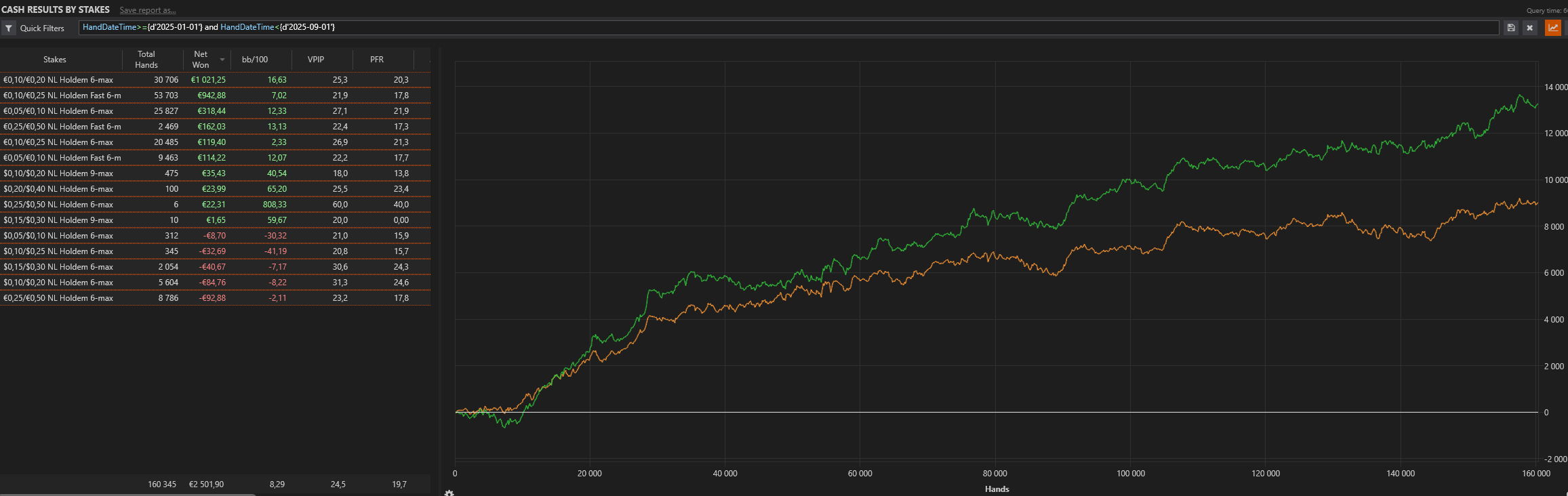
Task: Select the €0,05/€0,10 NL Holdem Fast 6-m row
Action: point(215,158)
